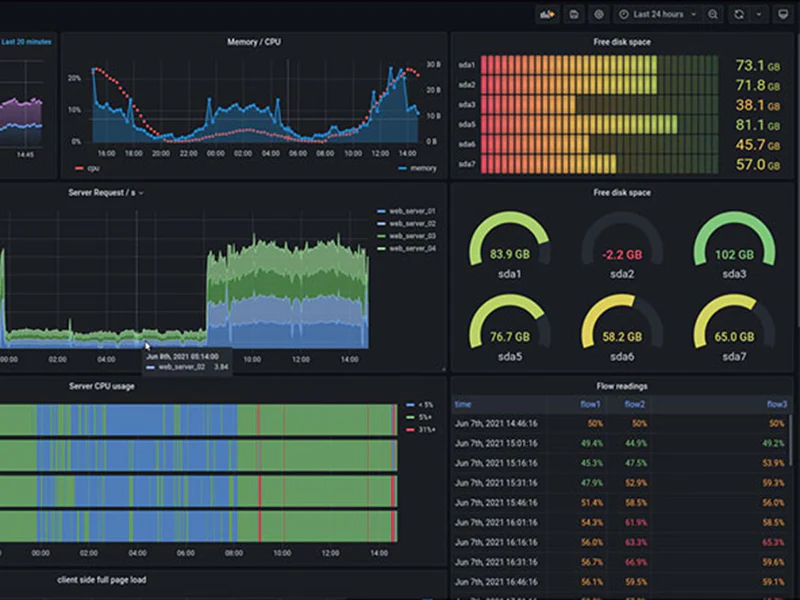
Task: Click the cycle view mode monitor icon
Action: point(783,14)
